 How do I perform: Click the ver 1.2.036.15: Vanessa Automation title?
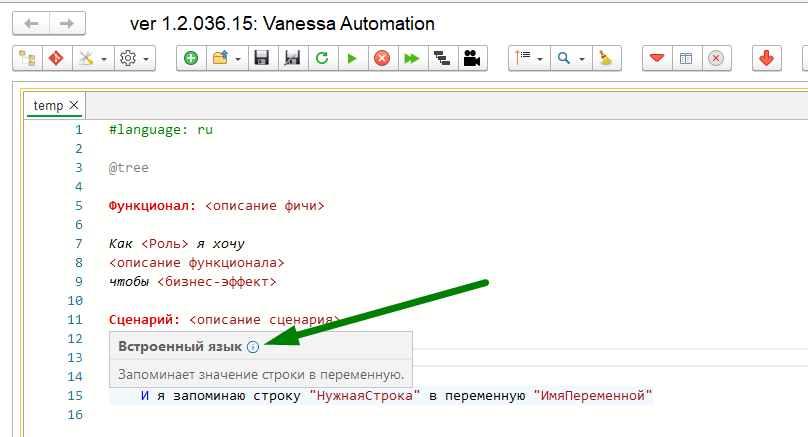282,24
